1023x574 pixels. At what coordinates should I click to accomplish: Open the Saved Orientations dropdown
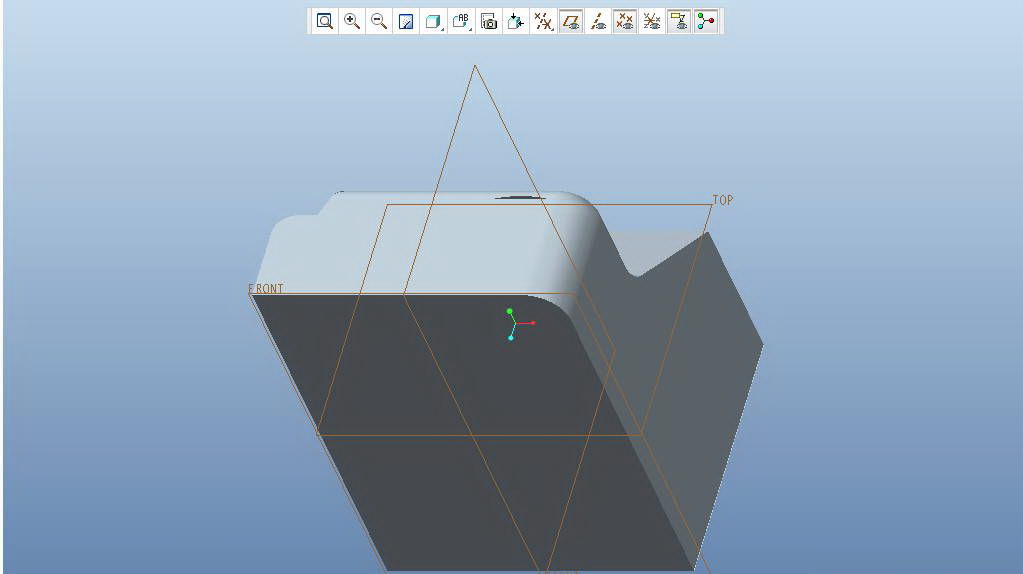(462, 21)
